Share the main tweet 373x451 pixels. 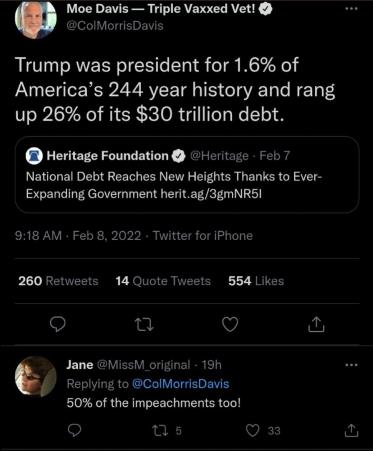coord(316,324)
